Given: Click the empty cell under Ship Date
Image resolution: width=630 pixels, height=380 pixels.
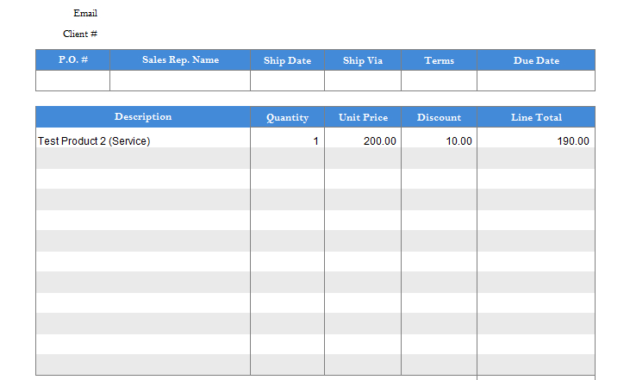Looking at the screenshot, I should click(x=287, y=81).
